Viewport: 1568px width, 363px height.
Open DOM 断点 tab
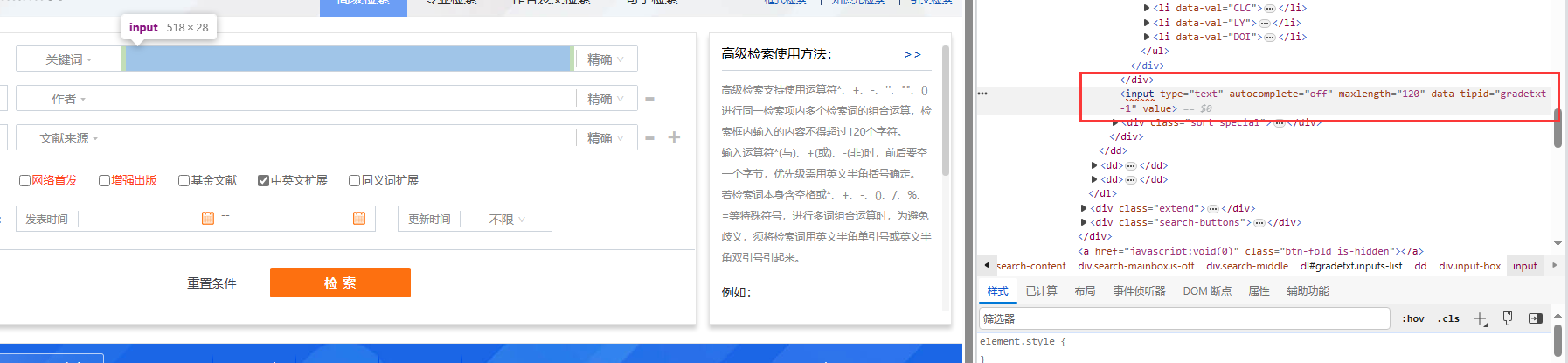pos(1207,291)
